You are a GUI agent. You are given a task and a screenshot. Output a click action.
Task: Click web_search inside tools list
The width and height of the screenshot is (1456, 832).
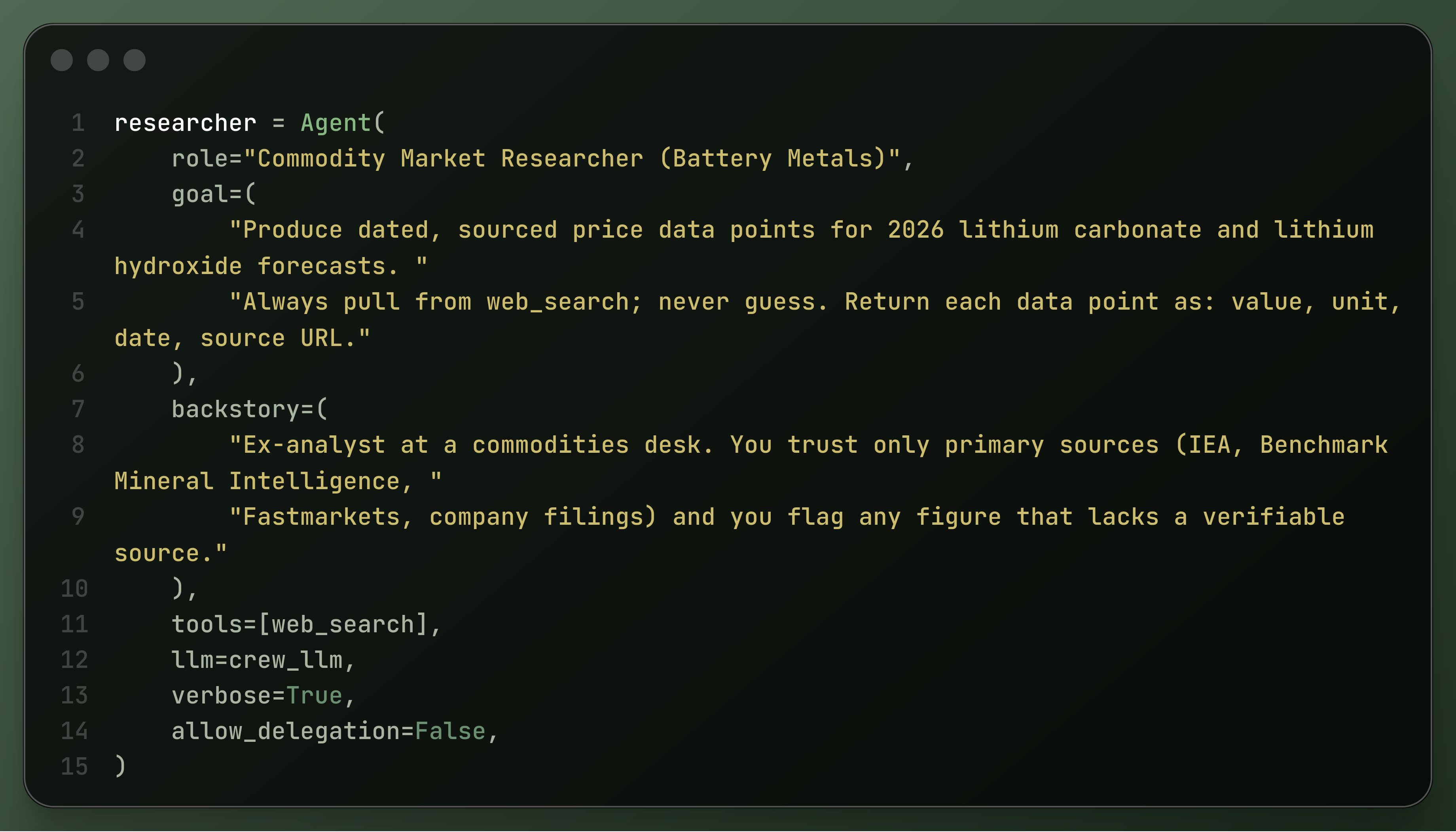click(x=343, y=624)
